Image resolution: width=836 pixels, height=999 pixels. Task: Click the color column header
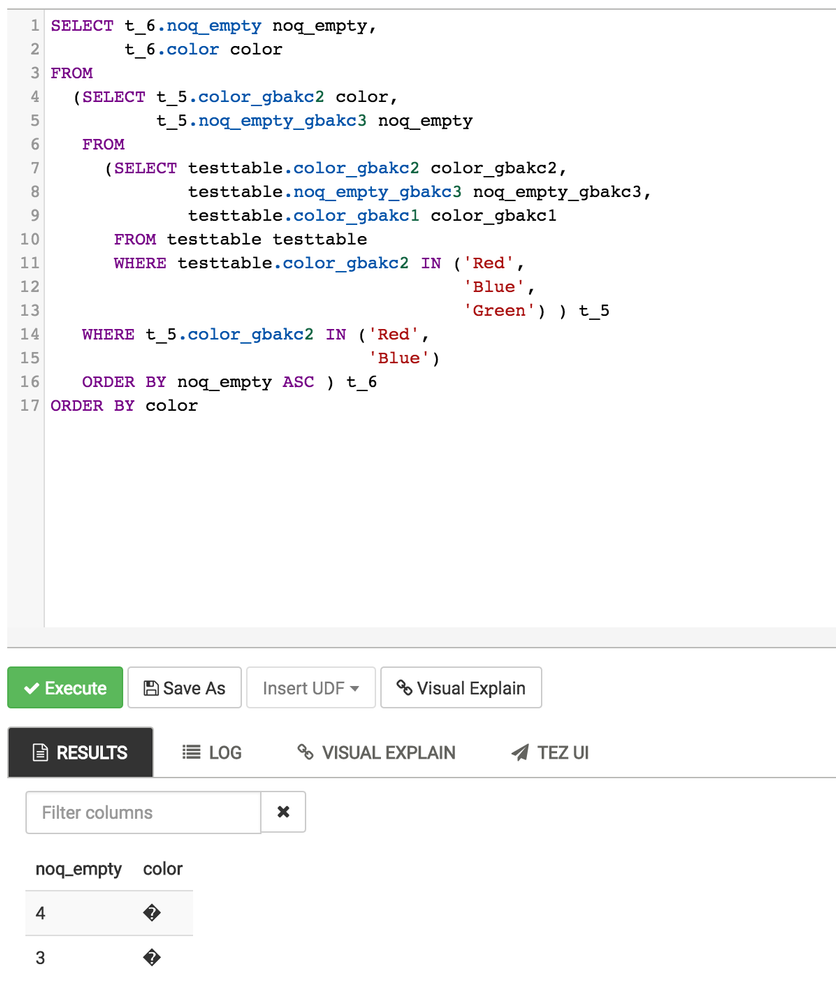tap(162, 869)
